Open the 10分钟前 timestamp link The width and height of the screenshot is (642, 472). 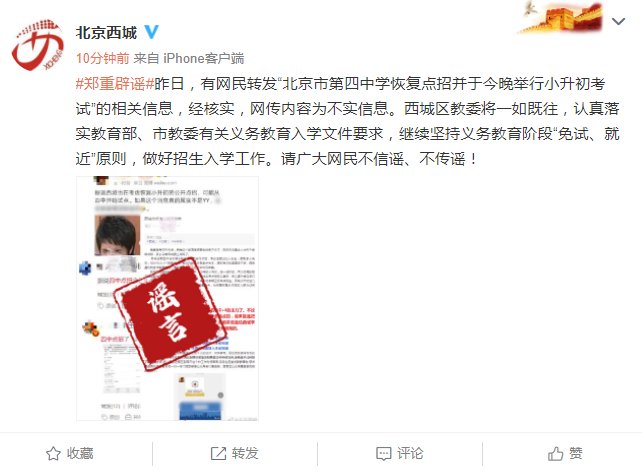pos(103,58)
